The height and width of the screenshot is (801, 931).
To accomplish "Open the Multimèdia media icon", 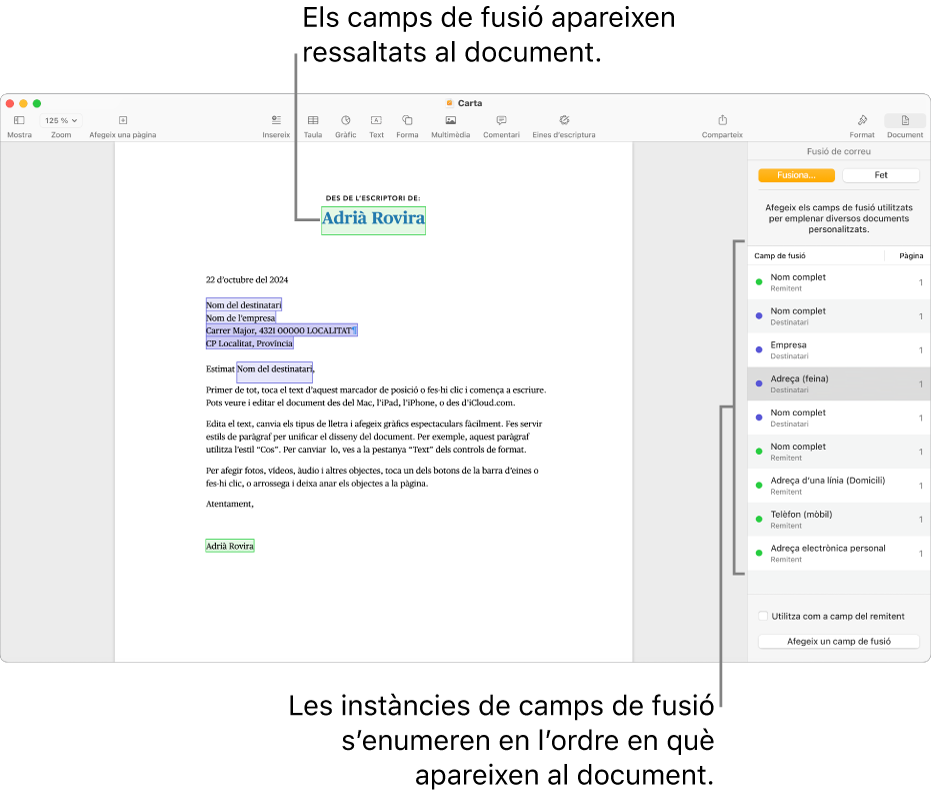I will [451, 121].
